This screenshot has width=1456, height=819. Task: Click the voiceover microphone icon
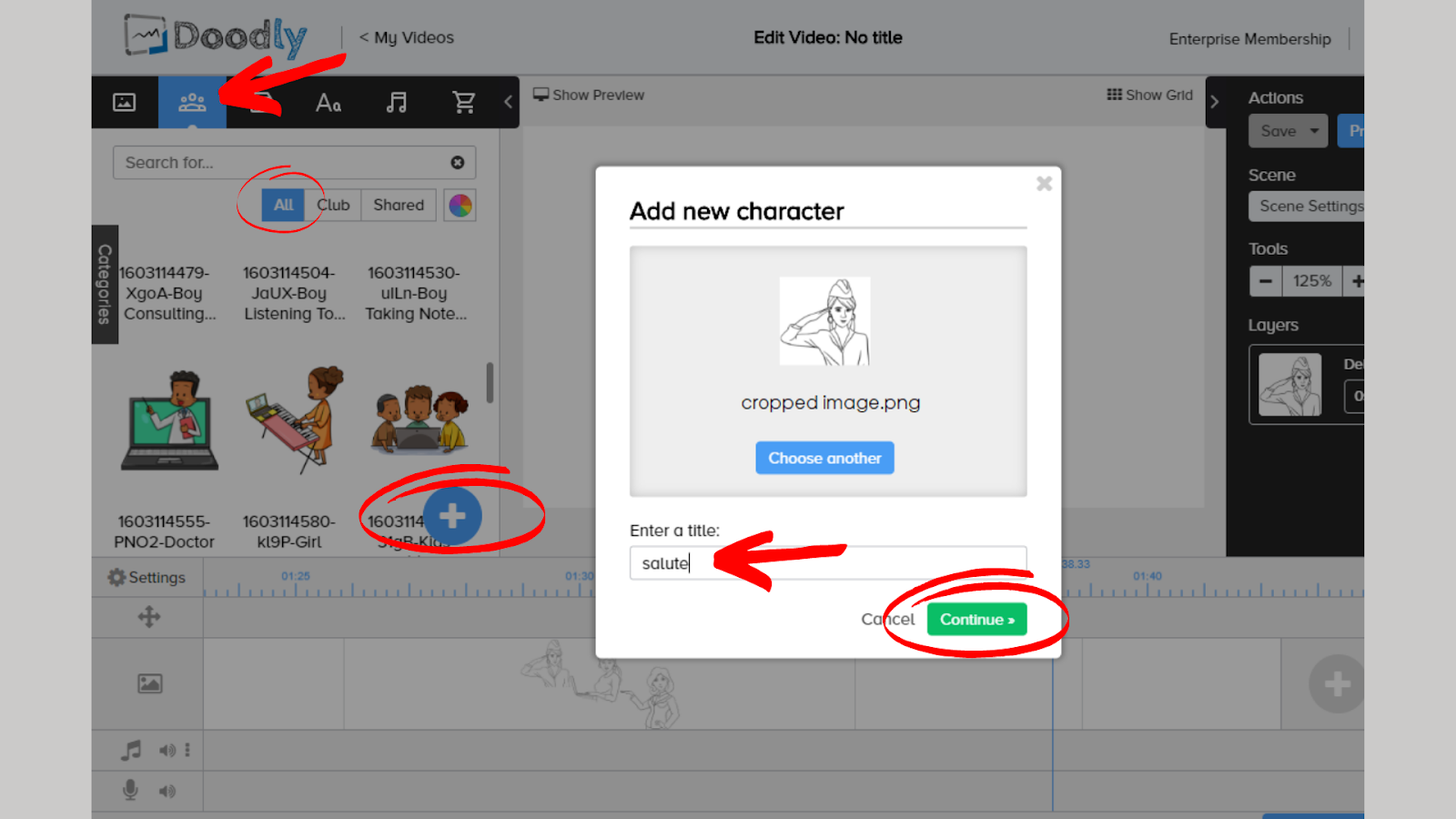pos(130,791)
